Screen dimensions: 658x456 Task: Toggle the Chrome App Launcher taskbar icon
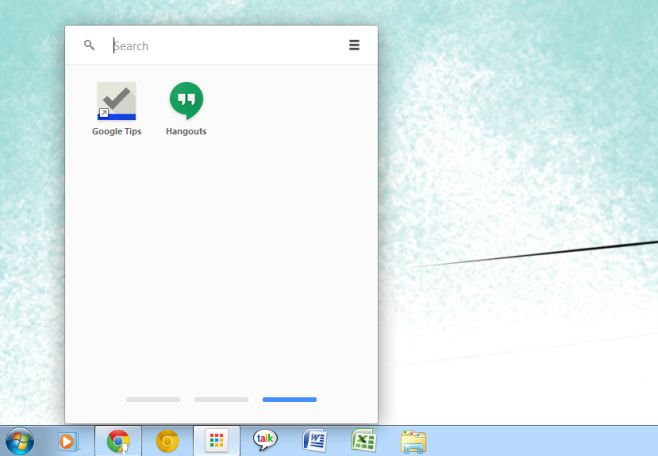tap(217, 441)
